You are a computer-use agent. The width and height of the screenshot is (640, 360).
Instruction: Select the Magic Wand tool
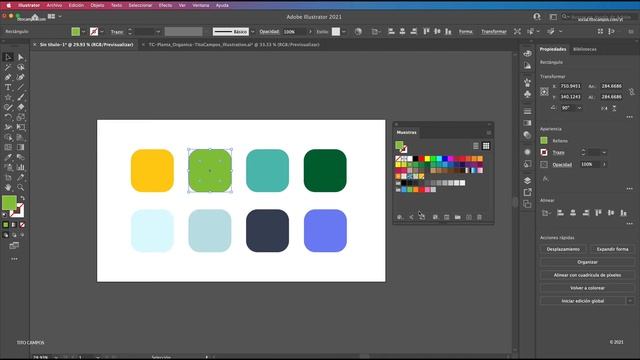8,67
